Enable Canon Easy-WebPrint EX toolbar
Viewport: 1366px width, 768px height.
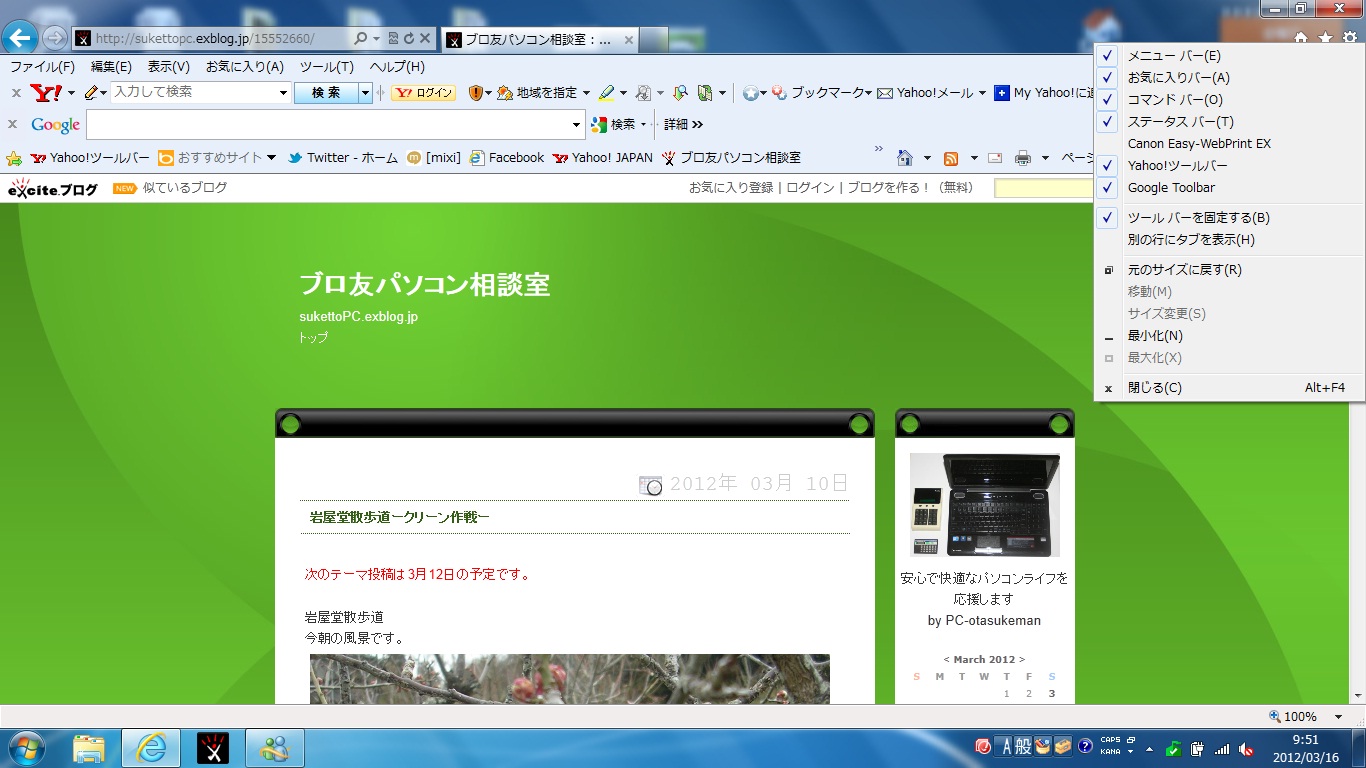1229,144
